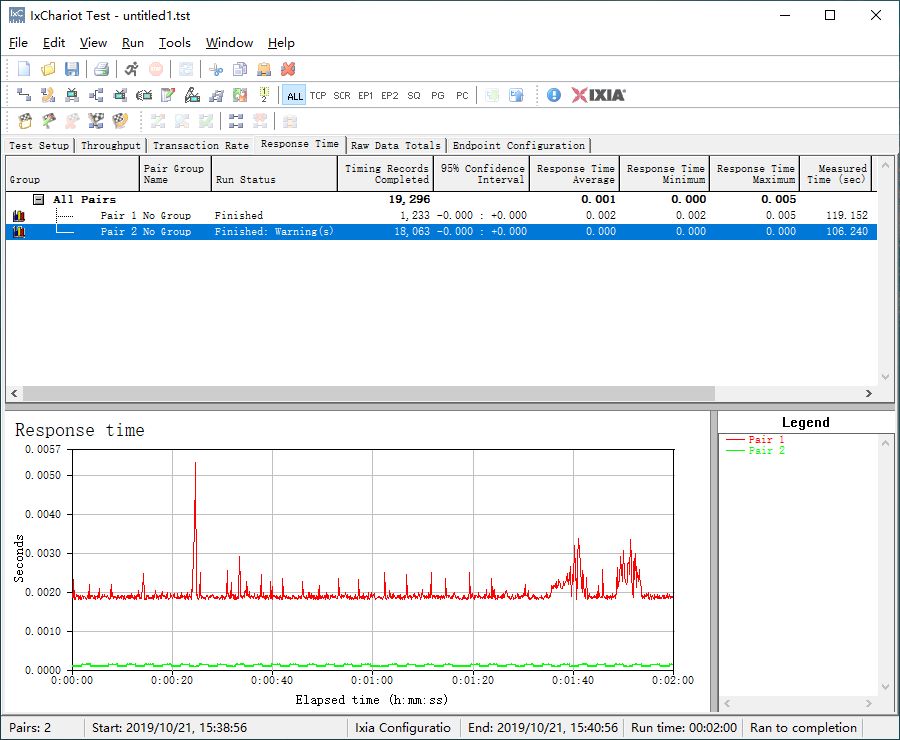Screen dimensions: 900x740
Task: Select the Response Time tab
Action: (x=300, y=144)
